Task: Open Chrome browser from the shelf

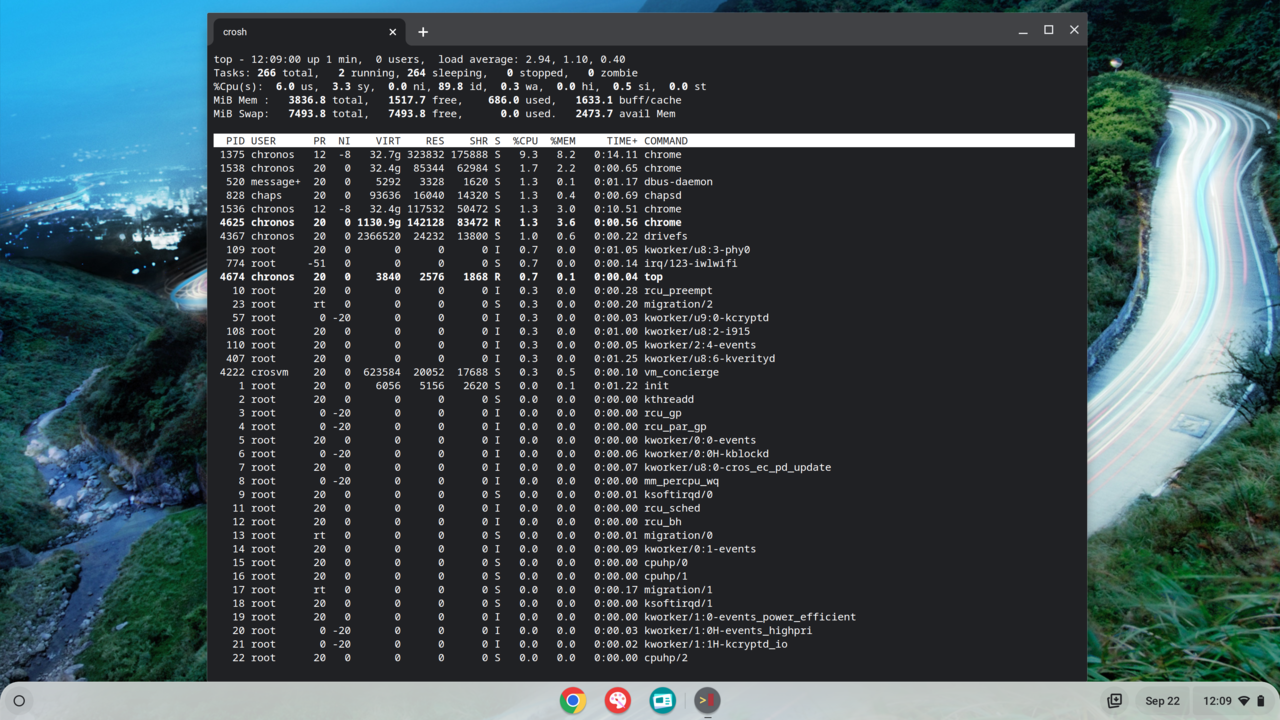Action: pos(573,700)
